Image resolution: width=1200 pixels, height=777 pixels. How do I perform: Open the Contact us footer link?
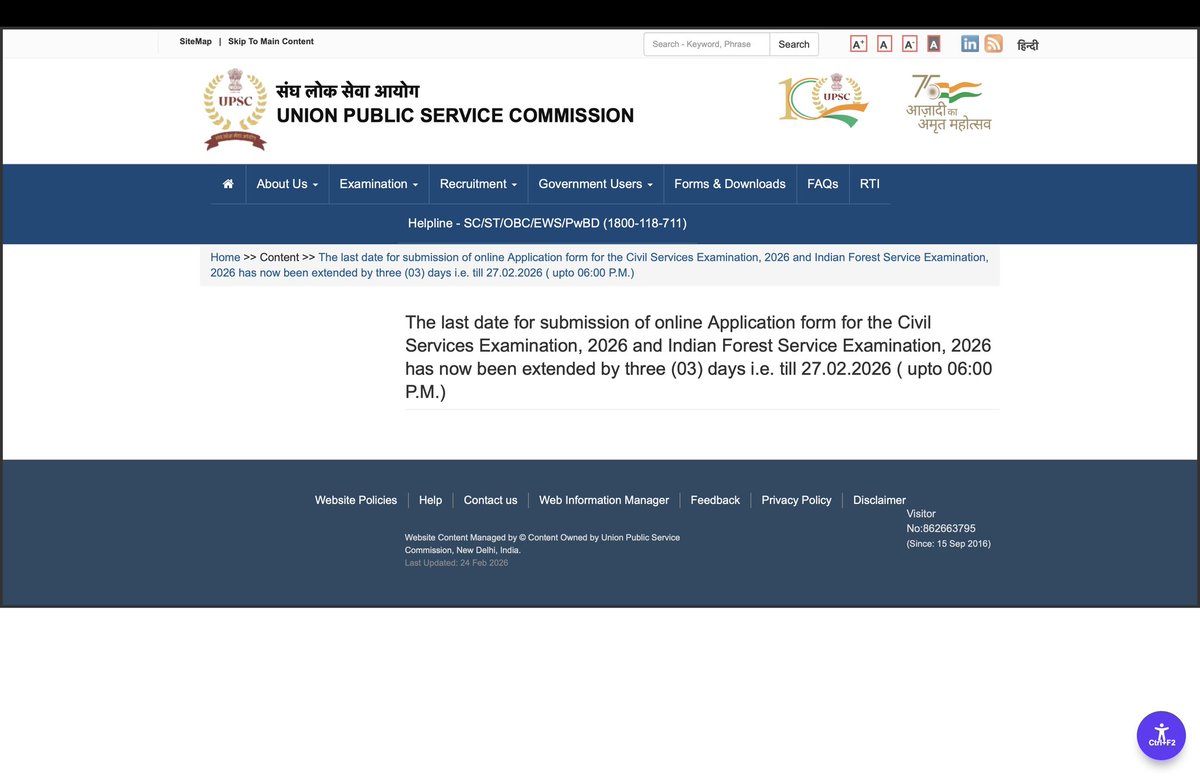point(491,500)
